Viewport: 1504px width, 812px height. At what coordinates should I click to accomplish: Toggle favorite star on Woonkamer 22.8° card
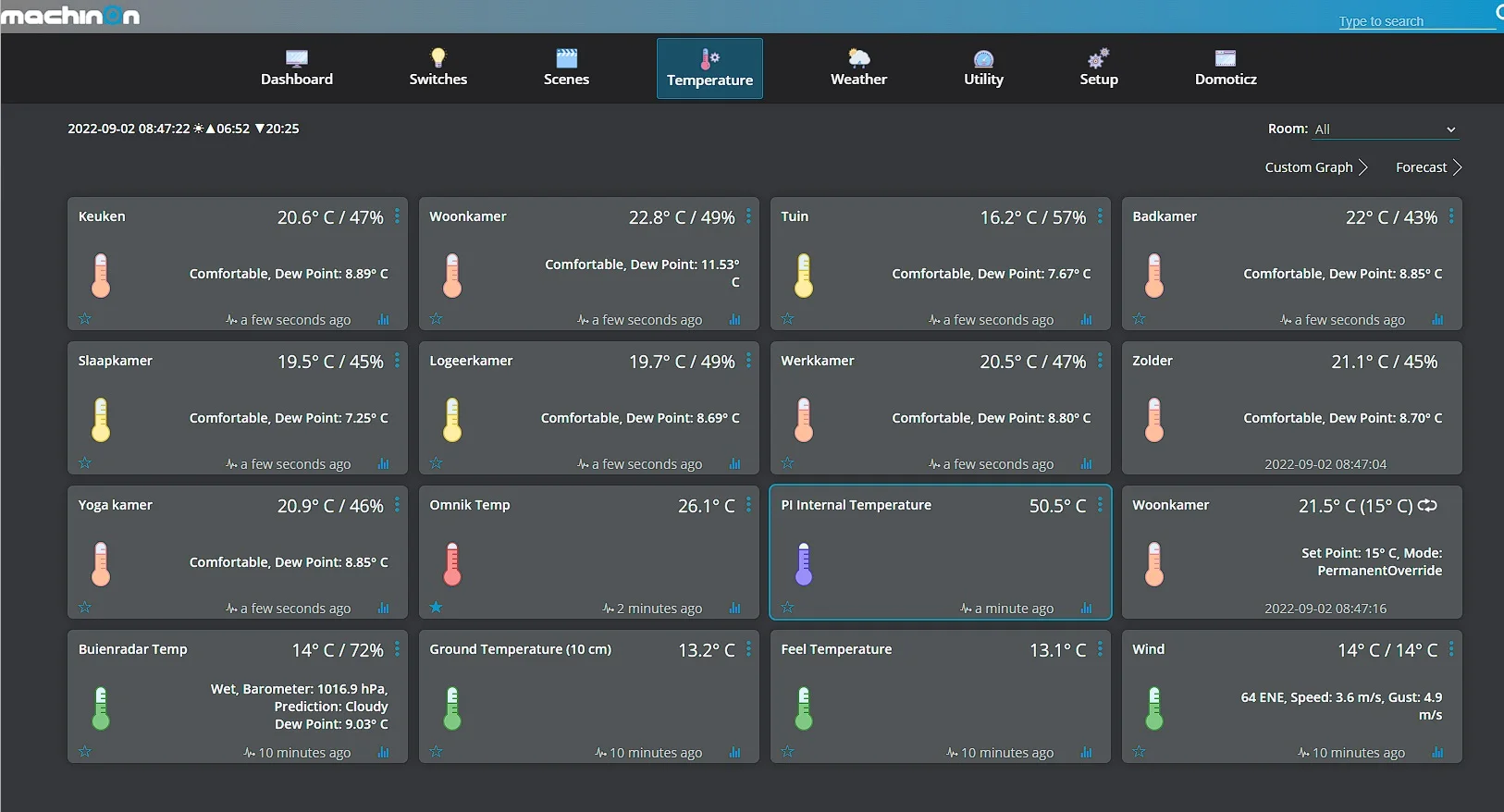(x=437, y=319)
